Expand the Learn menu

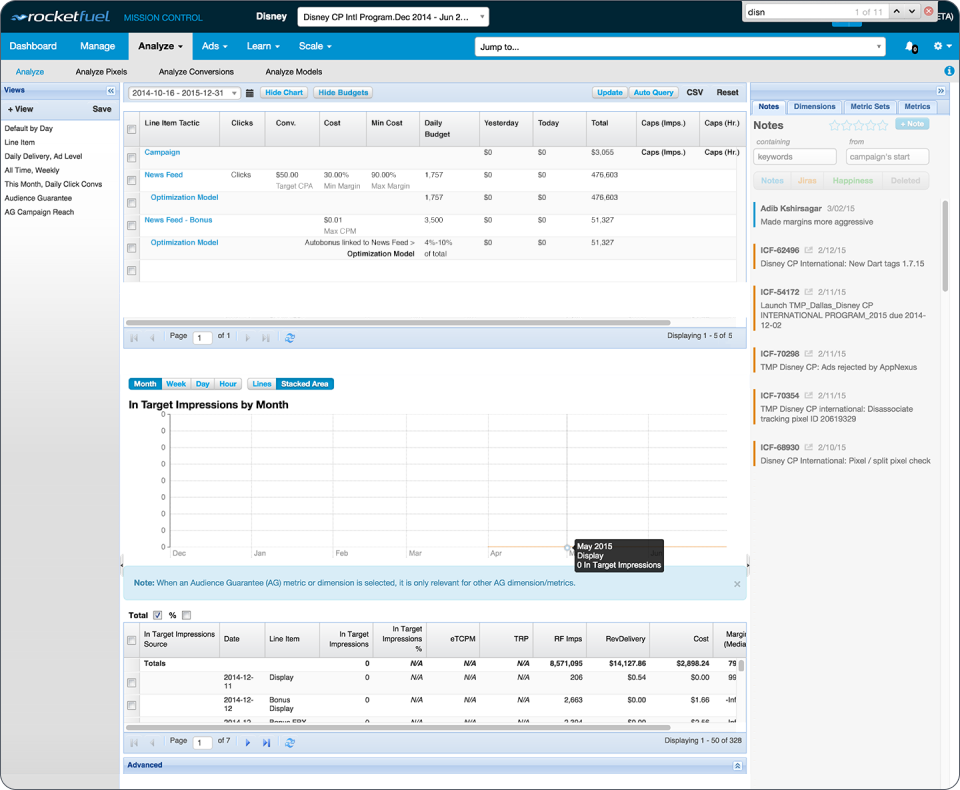click(x=263, y=46)
